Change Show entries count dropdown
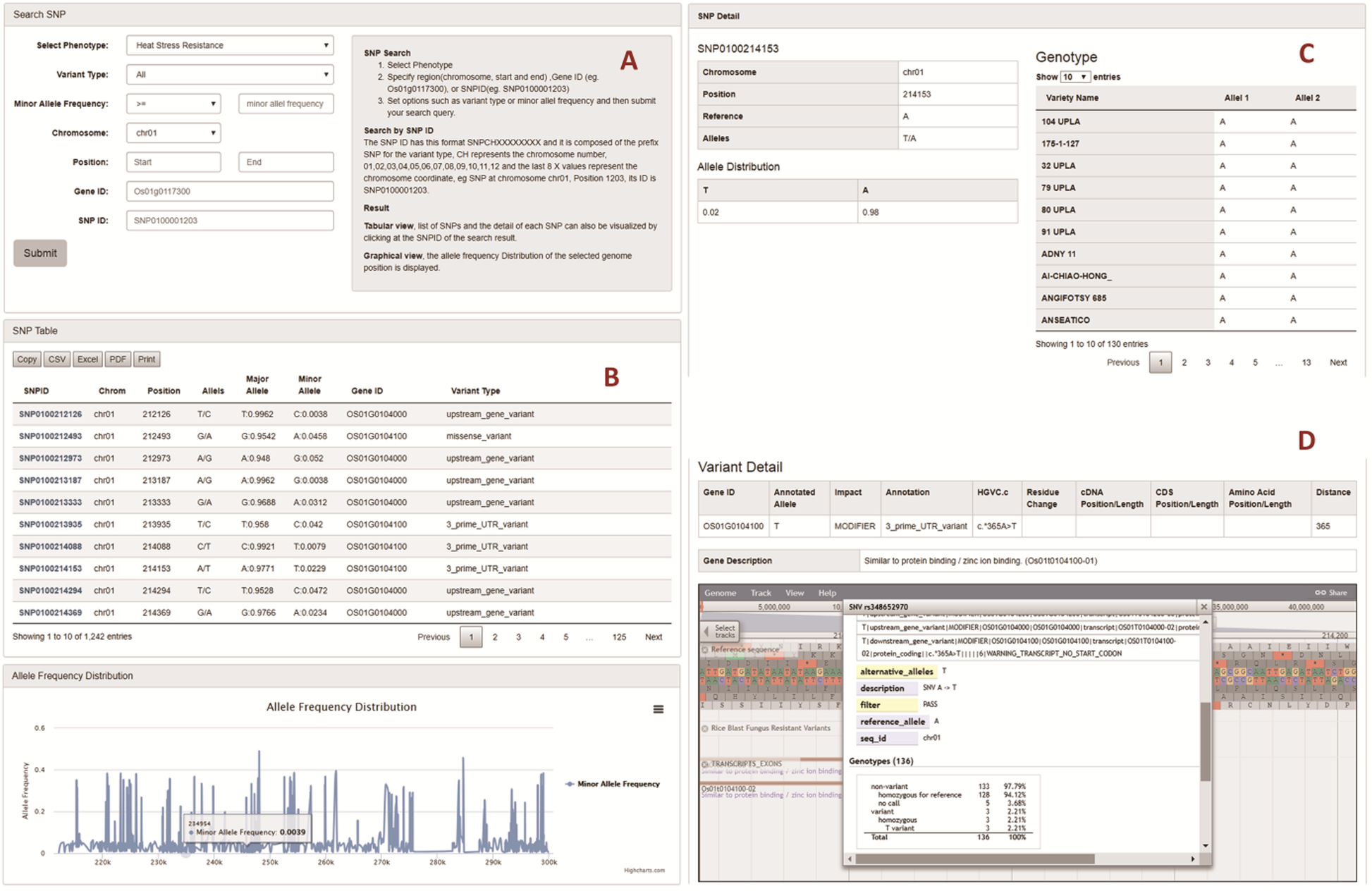Viewport: 1372px width, 891px height. pos(1074,77)
